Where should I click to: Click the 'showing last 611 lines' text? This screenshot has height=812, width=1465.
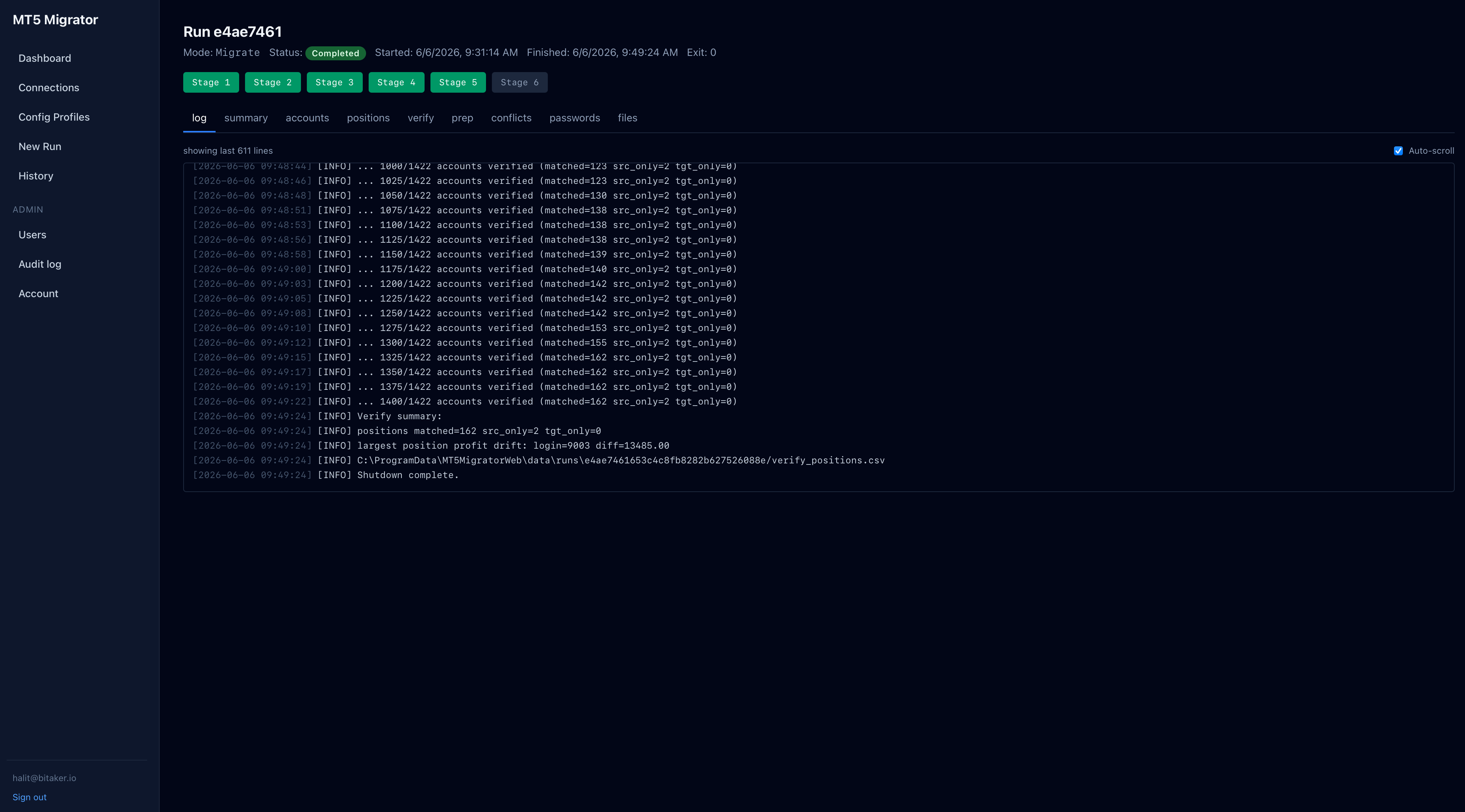tap(228, 151)
